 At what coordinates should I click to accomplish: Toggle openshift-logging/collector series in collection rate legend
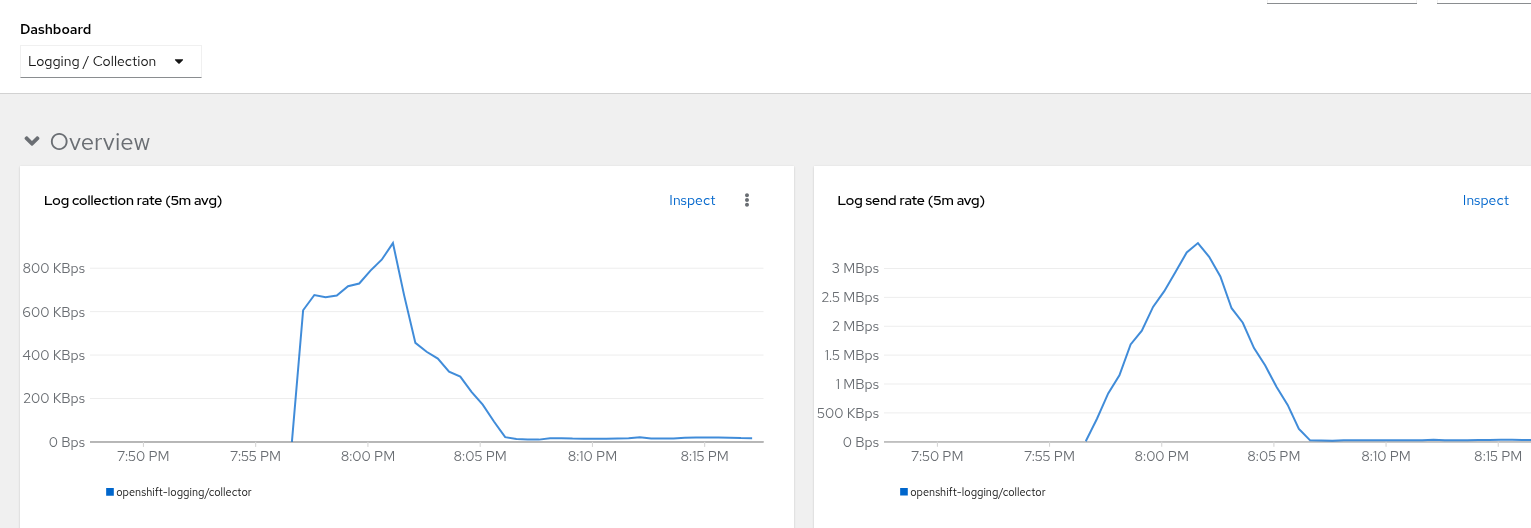tap(184, 492)
